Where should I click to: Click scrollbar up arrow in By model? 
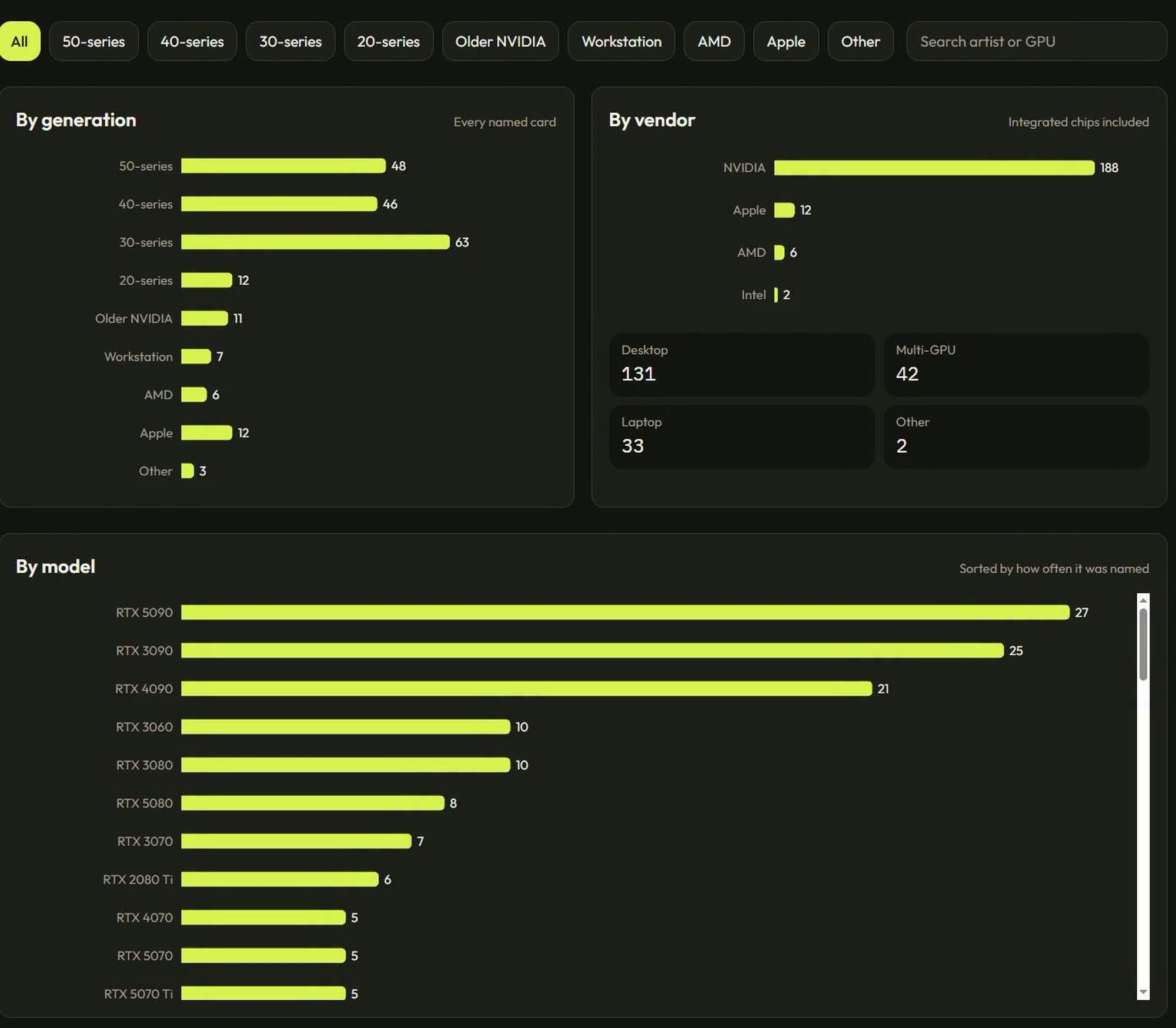pyautogui.click(x=1143, y=600)
